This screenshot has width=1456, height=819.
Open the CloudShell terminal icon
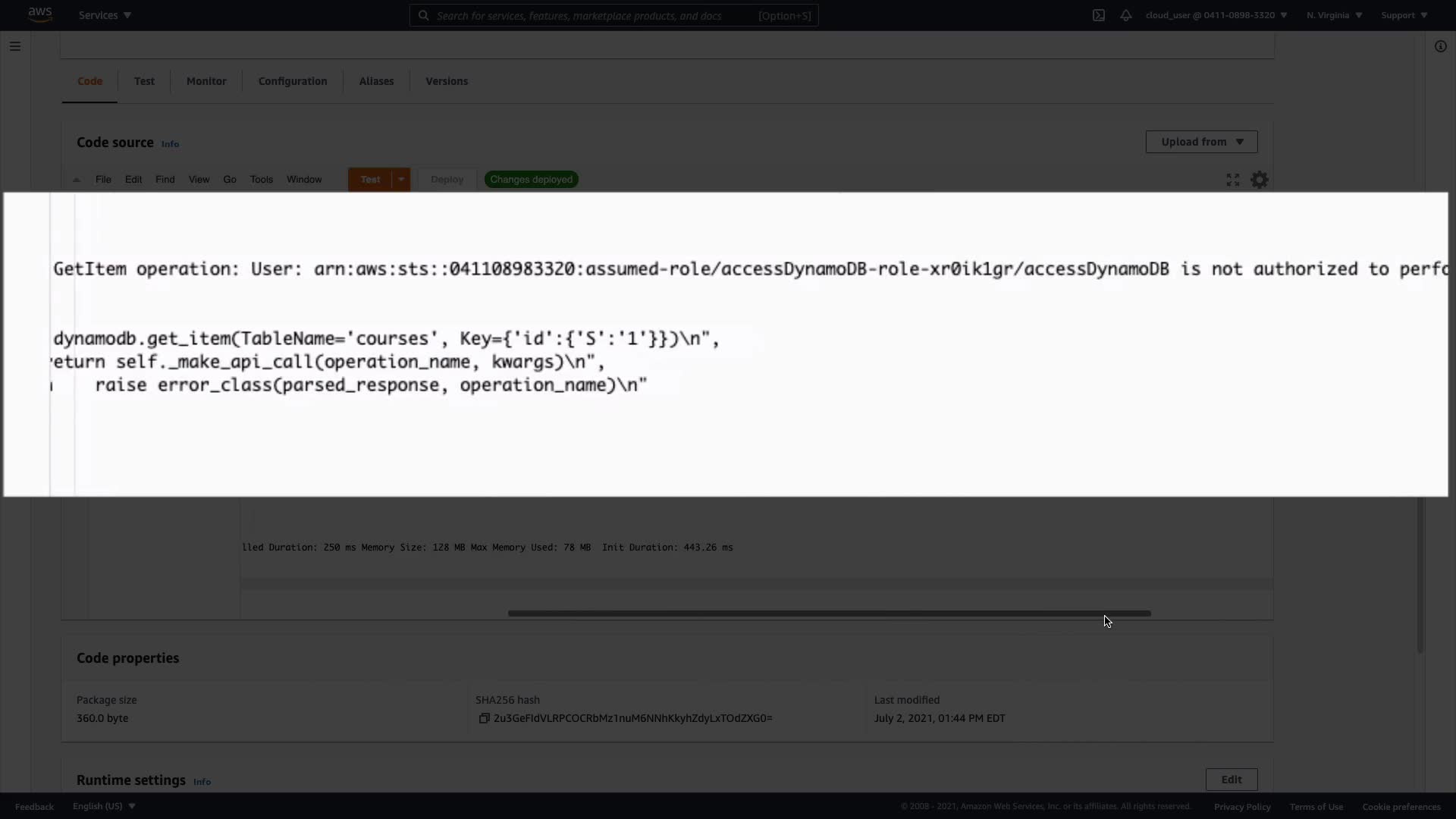1098,15
